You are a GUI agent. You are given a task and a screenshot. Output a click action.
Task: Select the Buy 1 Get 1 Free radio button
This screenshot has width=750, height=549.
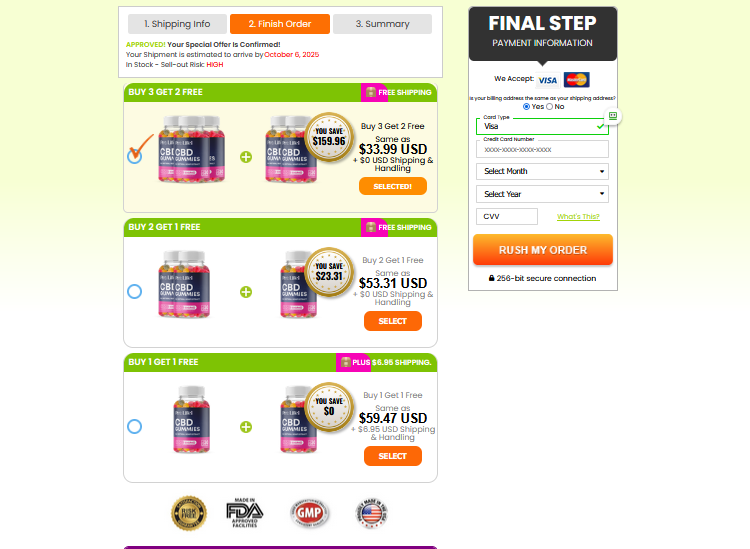(x=134, y=426)
